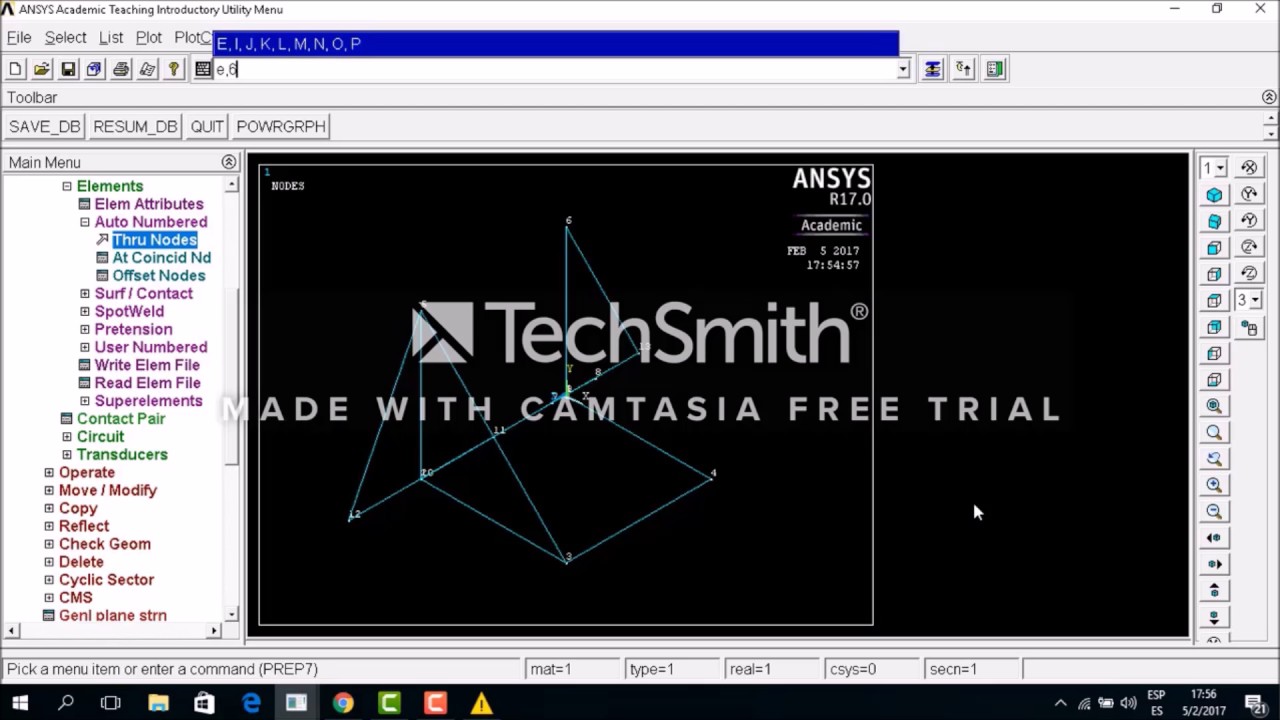Click the POWRGRPH toolbar button

pyautogui.click(x=281, y=127)
